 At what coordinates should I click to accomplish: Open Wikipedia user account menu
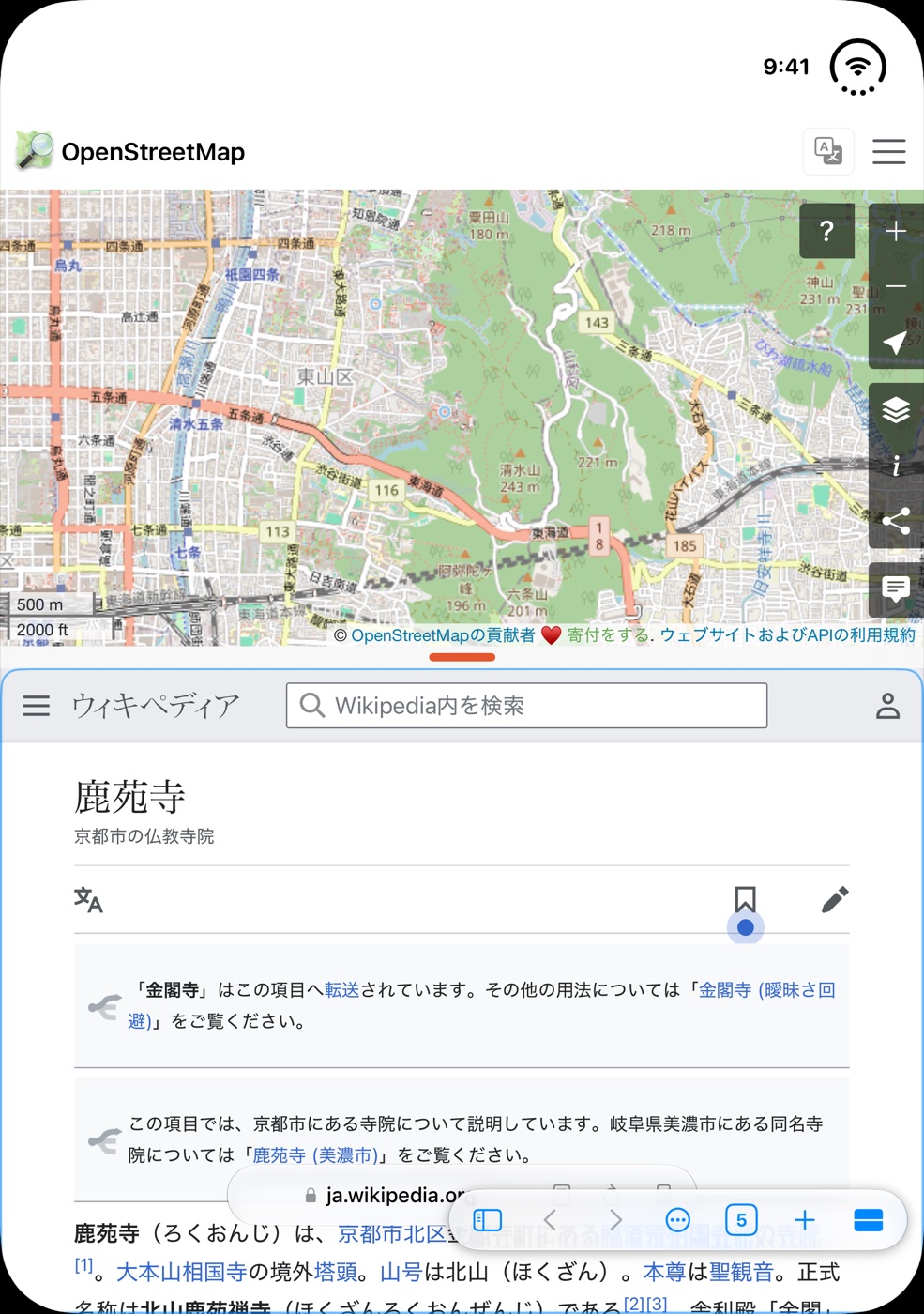[887, 706]
